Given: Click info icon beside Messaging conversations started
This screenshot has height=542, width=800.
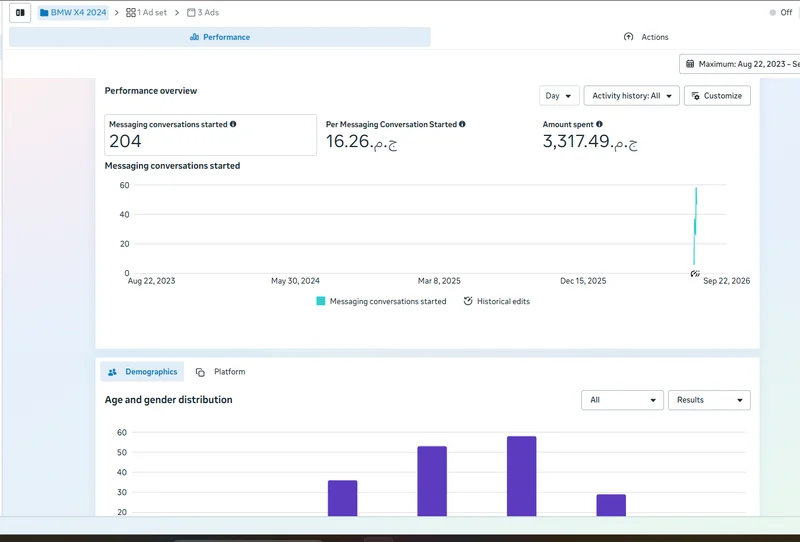Looking at the screenshot, I should coord(233,124).
